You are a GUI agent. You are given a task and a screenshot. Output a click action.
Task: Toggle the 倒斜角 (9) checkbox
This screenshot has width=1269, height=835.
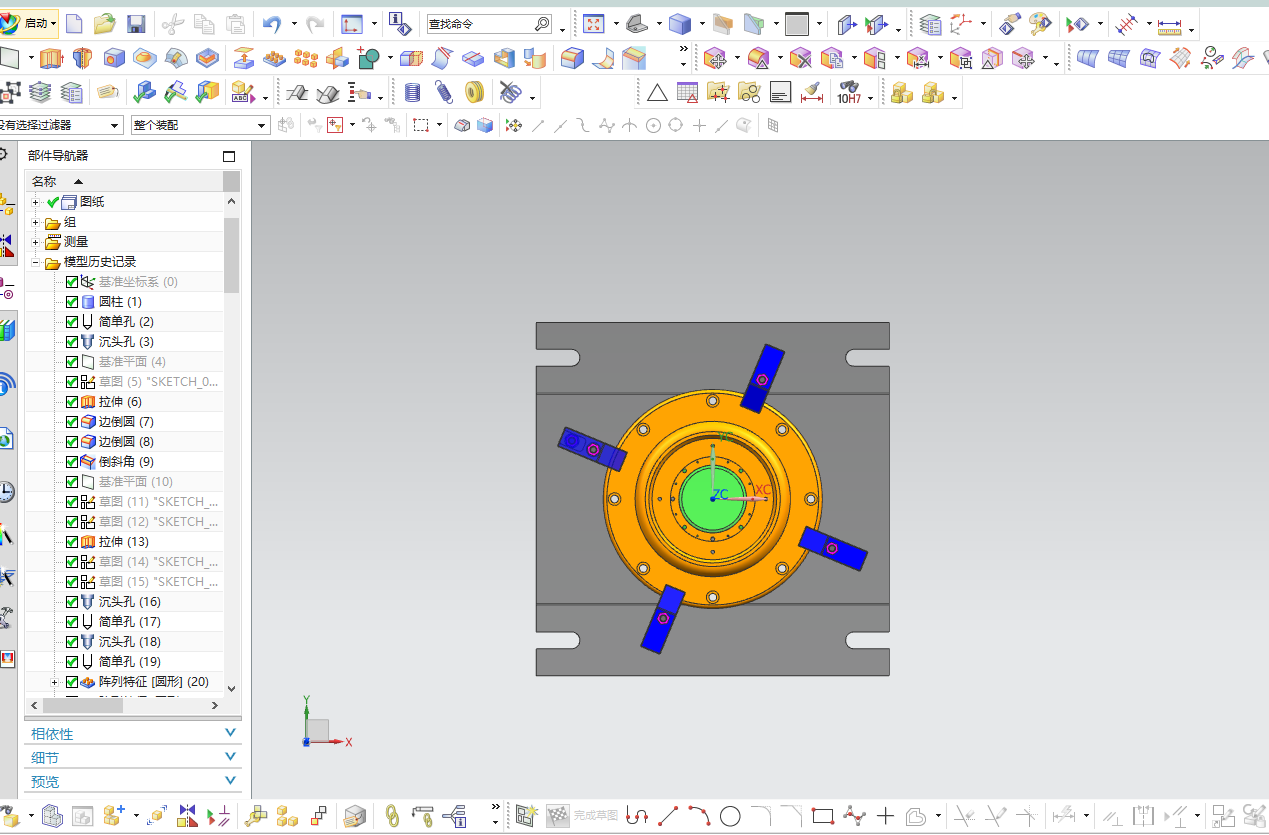pyautogui.click(x=72, y=462)
